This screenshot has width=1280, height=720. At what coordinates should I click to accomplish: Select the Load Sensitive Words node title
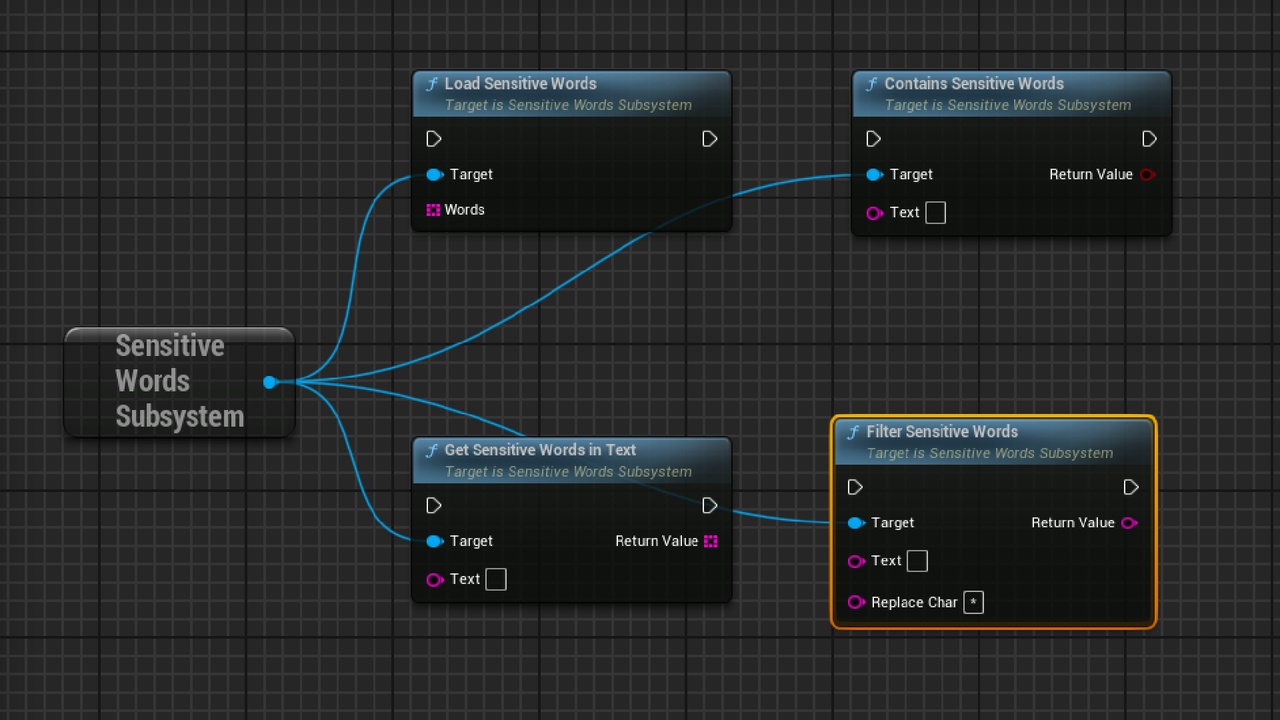[x=520, y=84]
